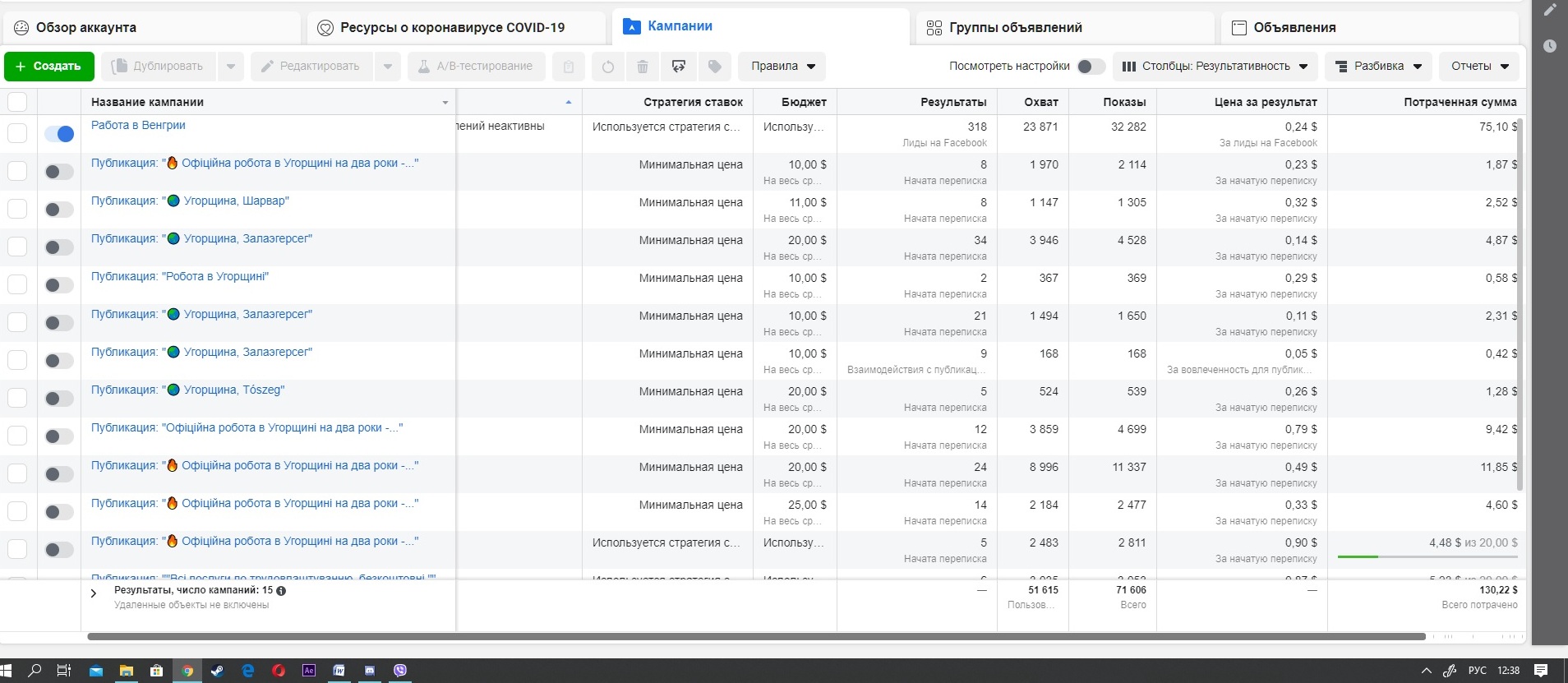Open the Mail app from taskbar

coord(96,671)
